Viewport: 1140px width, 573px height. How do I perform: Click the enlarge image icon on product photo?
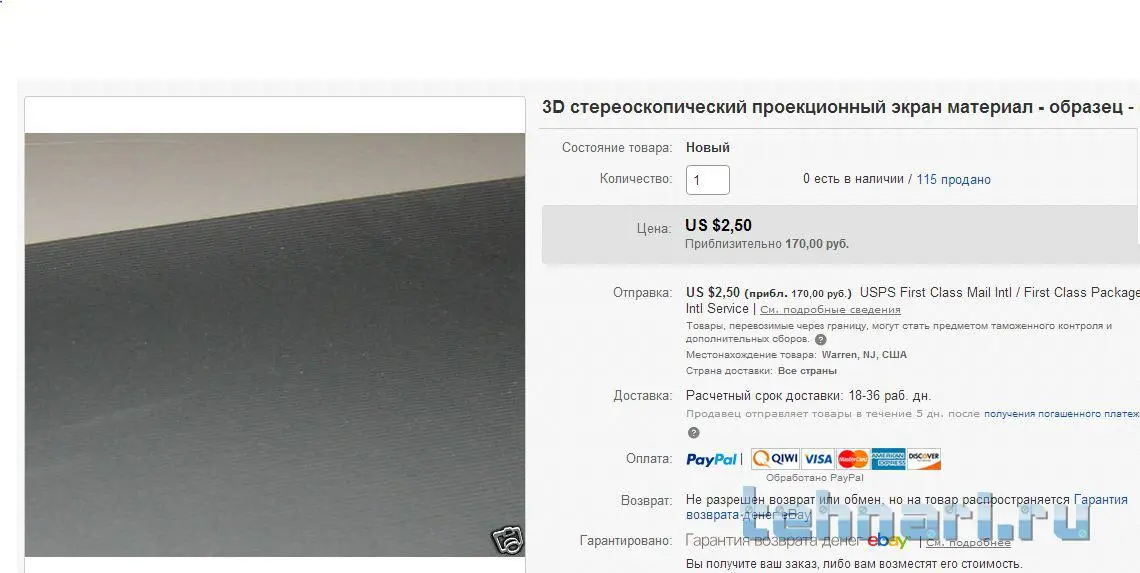507,540
